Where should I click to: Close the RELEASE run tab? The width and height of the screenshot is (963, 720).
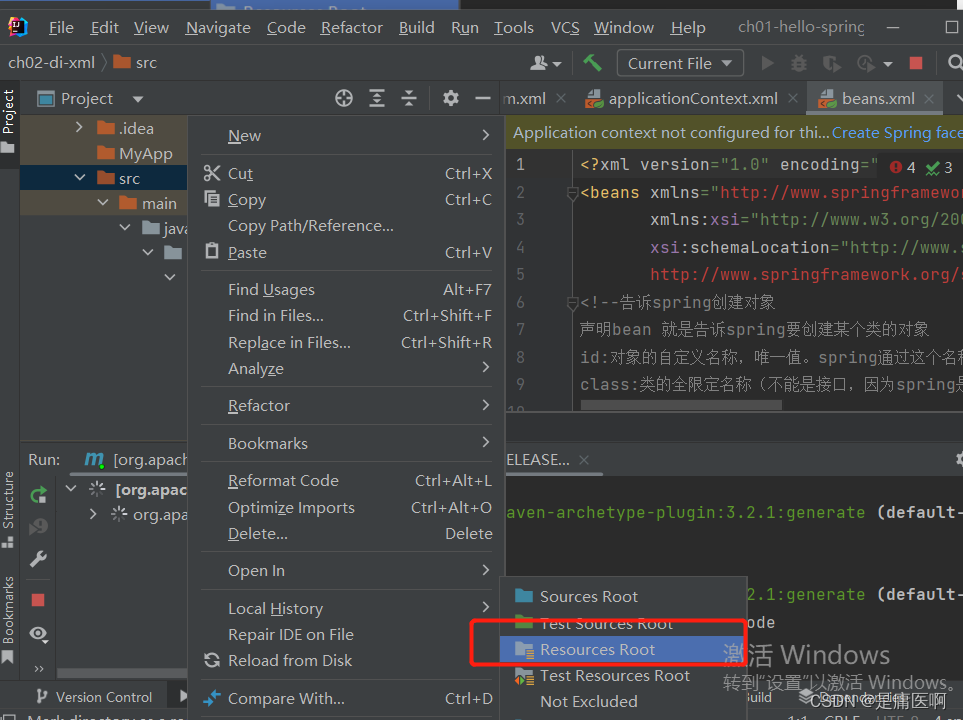[x=584, y=460]
